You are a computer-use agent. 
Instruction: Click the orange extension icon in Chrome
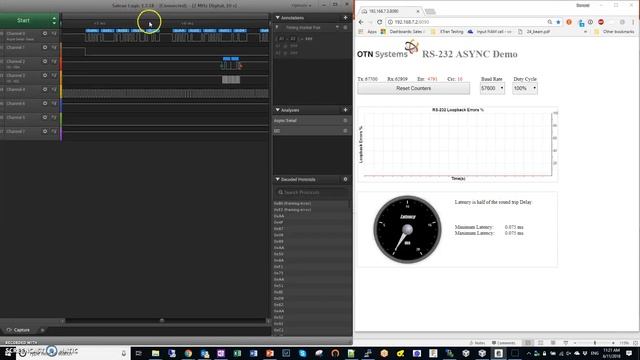(569, 22)
